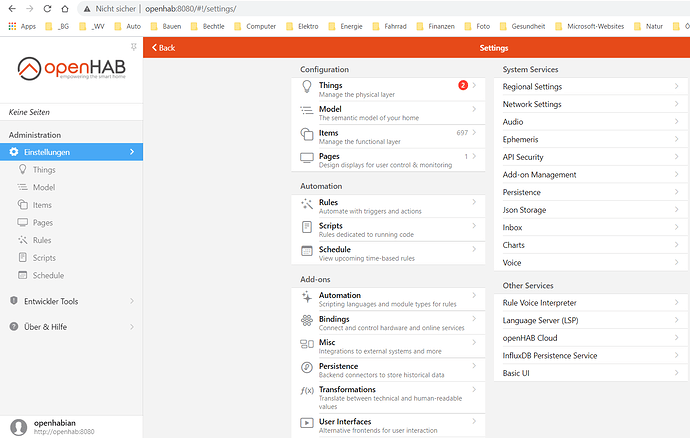Click the sidebar Rules wand icon

pyautogui.click(x=22, y=240)
